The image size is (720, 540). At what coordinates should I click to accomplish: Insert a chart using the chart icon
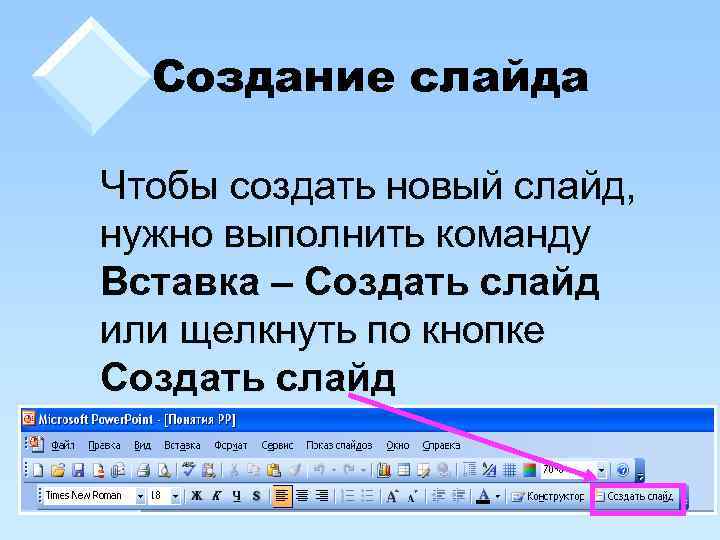pos(383,470)
